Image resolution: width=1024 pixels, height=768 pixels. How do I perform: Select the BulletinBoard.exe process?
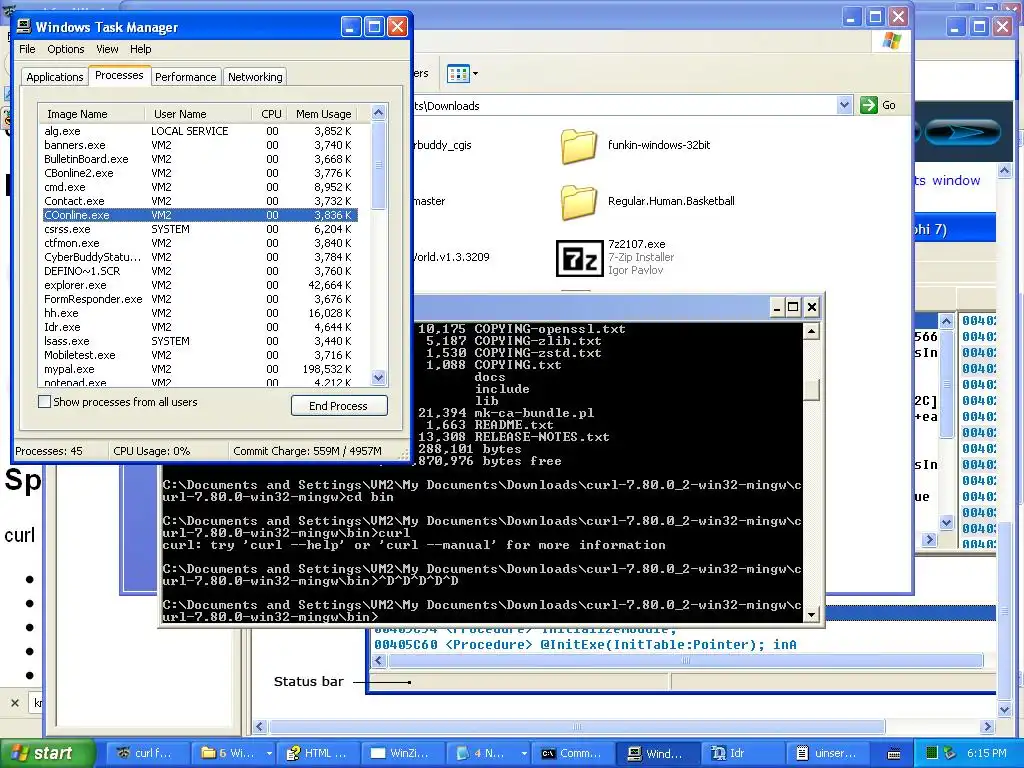click(200, 159)
